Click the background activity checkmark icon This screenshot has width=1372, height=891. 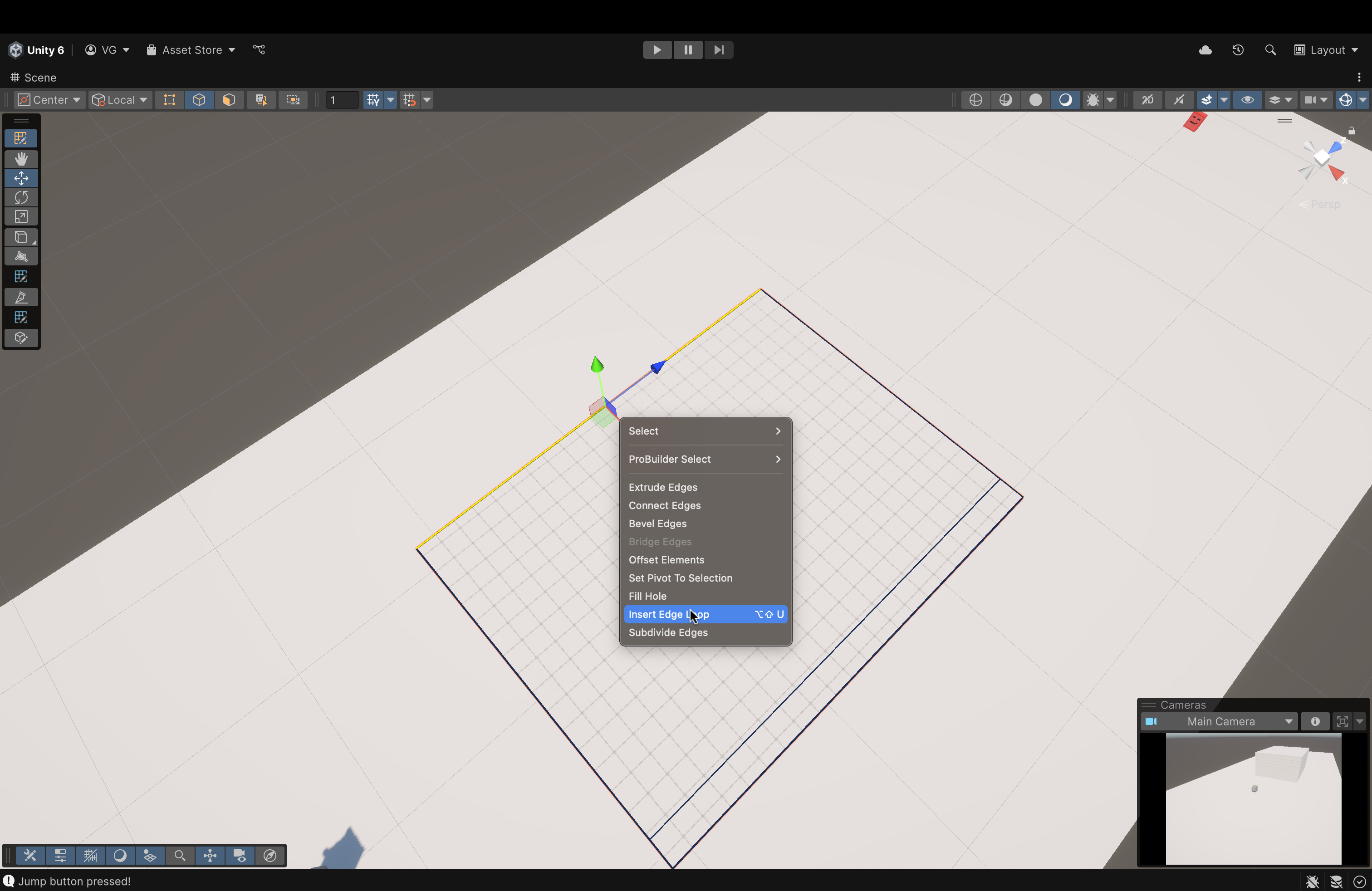pyautogui.click(x=1359, y=882)
